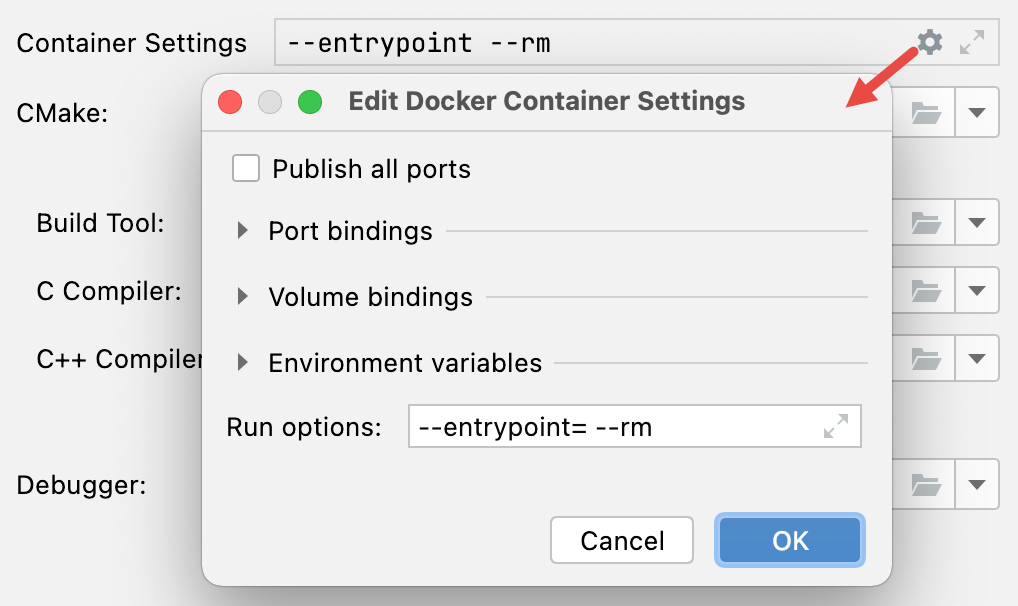Image resolution: width=1018 pixels, height=606 pixels.
Task: Expand the Volume bindings section
Action: pyautogui.click(x=243, y=297)
